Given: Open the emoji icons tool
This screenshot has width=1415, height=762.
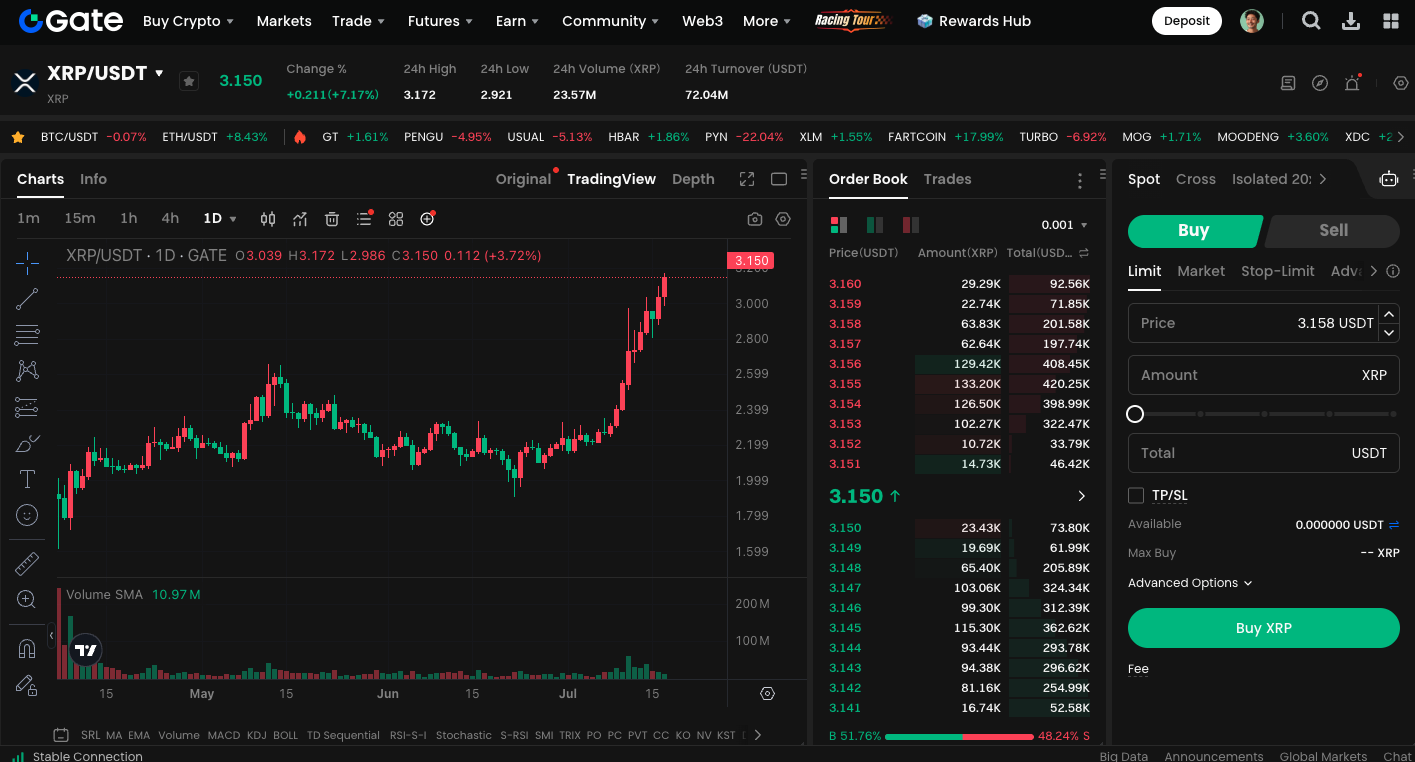Looking at the screenshot, I should pyautogui.click(x=27, y=515).
